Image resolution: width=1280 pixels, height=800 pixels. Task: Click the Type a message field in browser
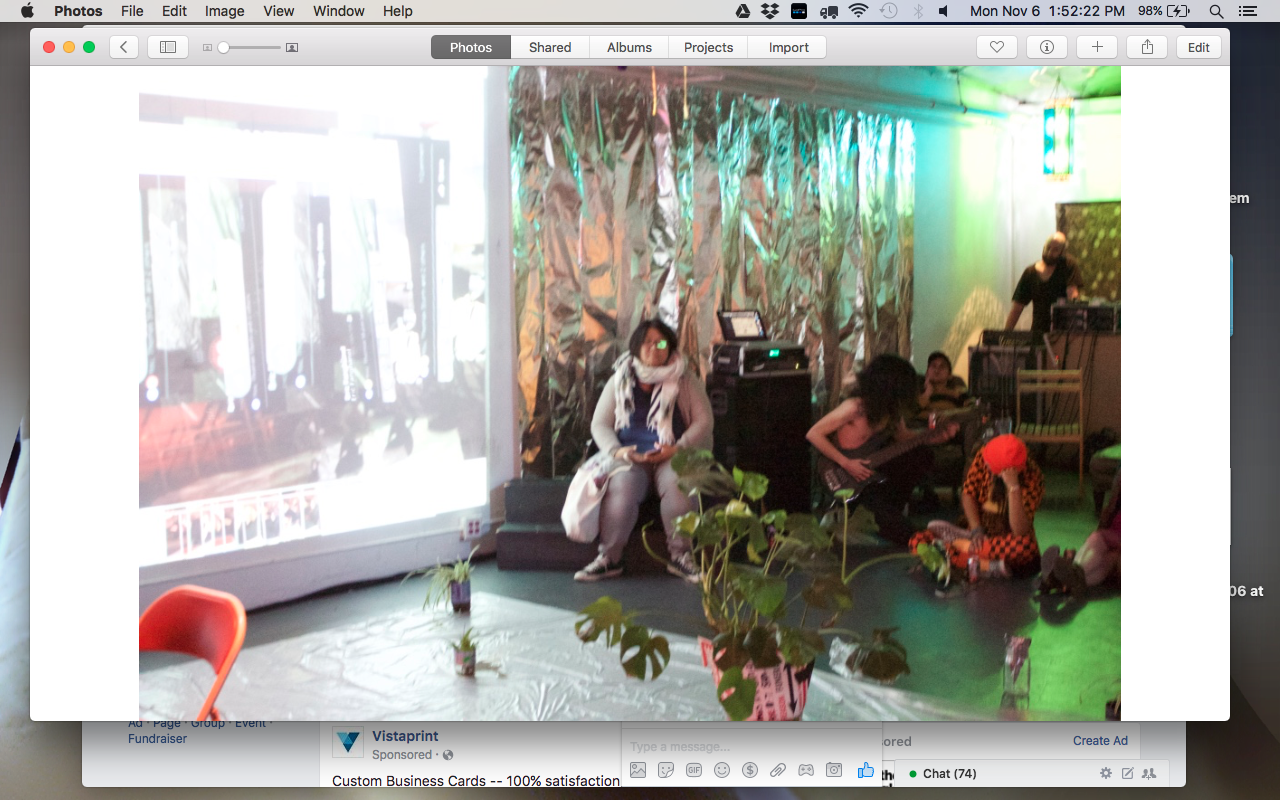pyautogui.click(x=750, y=746)
